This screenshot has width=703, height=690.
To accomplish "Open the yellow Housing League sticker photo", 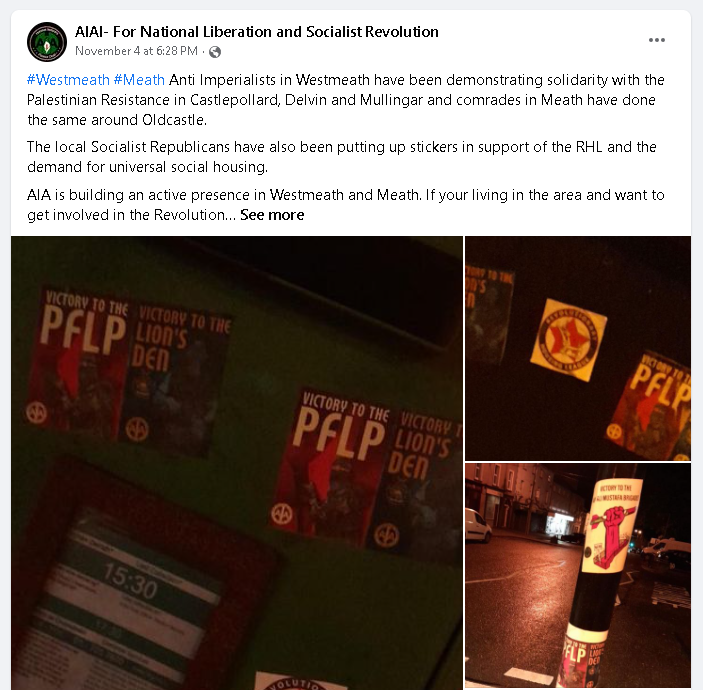I will 578,348.
